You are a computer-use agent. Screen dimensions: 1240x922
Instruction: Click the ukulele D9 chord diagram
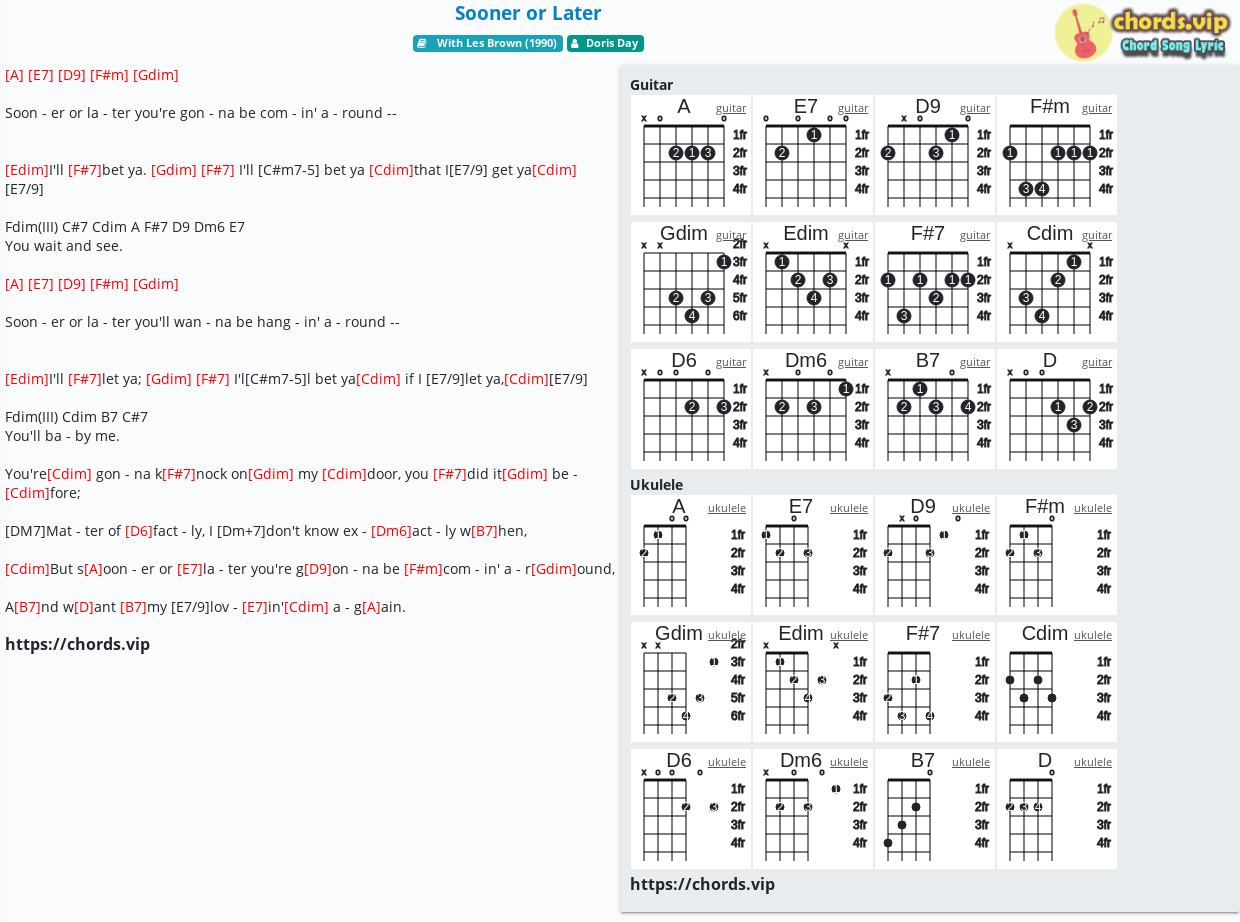click(935, 555)
